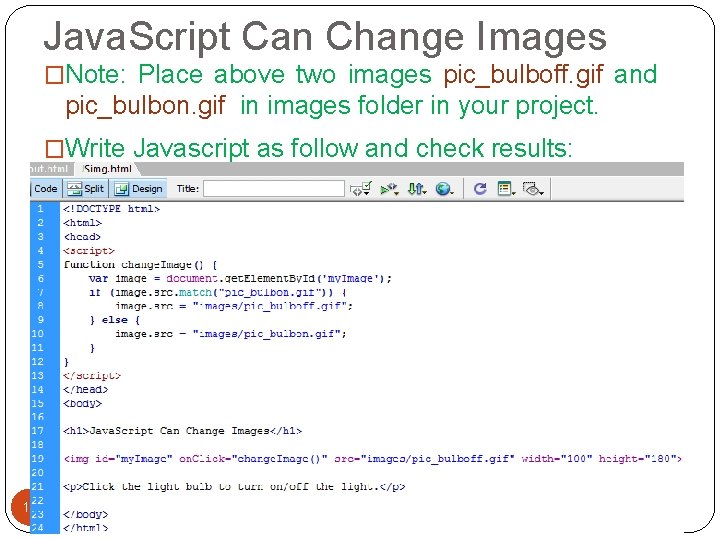Image resolution: width=720 pixels, height=540 pixels.
Task: Click the 'image.src.match' if condition line
Action: point(218,292)
